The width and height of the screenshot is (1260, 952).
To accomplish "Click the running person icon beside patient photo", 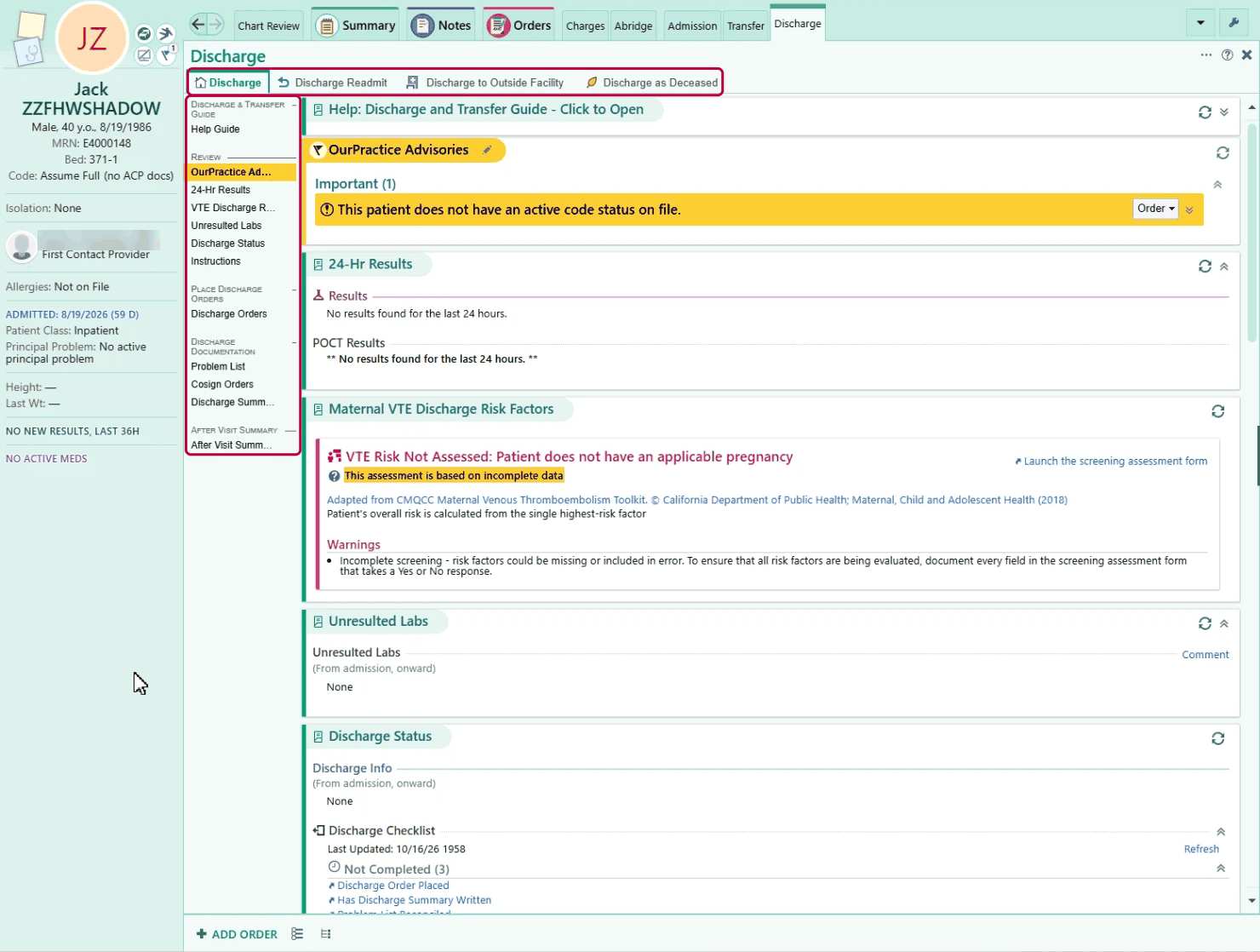I will point(166,33).
